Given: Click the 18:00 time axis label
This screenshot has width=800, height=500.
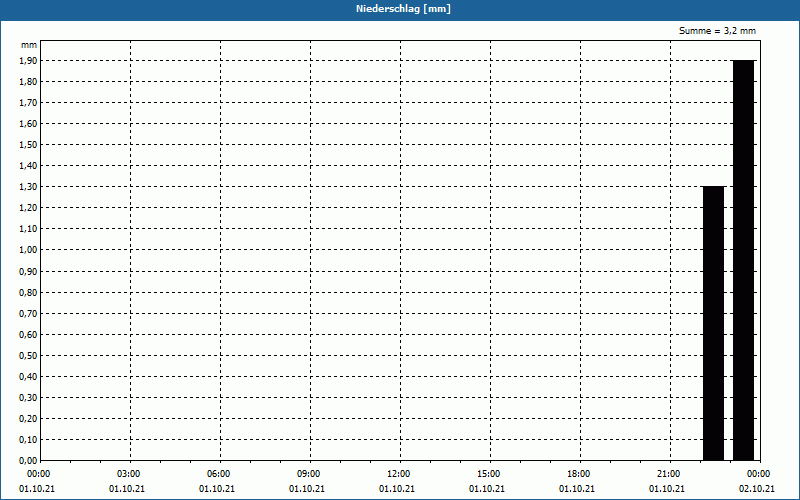Looking at the screenshot, I should click(579, 474).
